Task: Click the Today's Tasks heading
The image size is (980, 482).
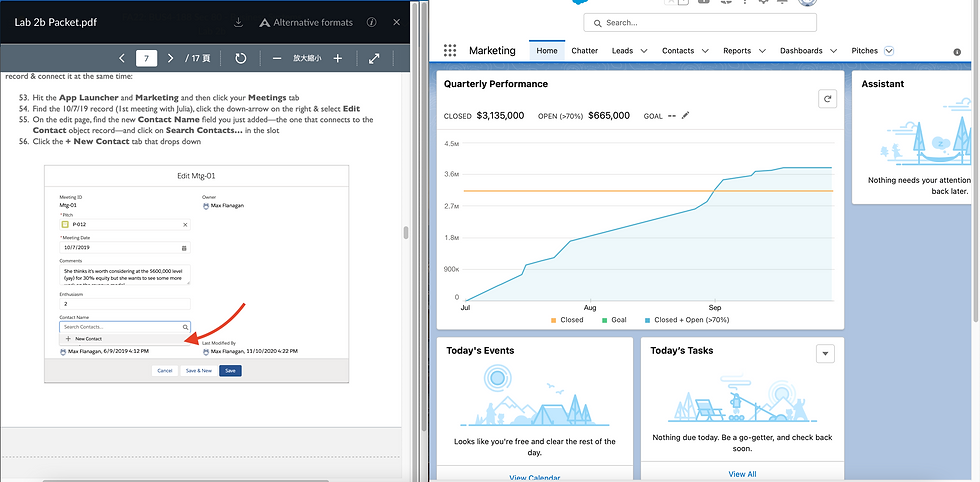Action: point(682,351)
